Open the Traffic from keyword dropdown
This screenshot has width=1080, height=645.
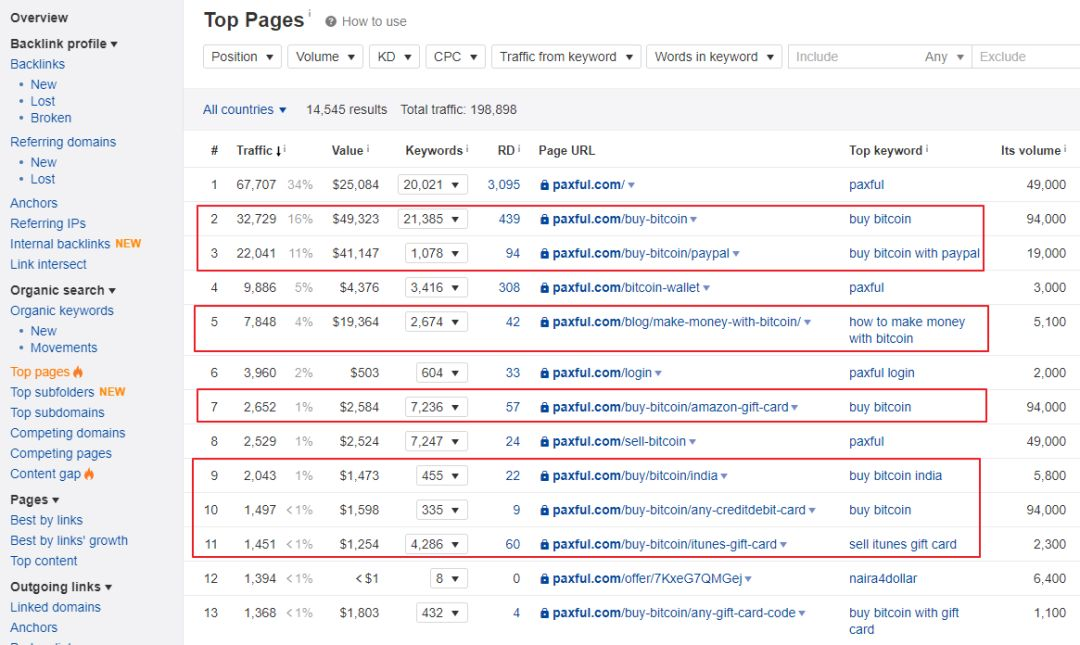pos(566,57)
